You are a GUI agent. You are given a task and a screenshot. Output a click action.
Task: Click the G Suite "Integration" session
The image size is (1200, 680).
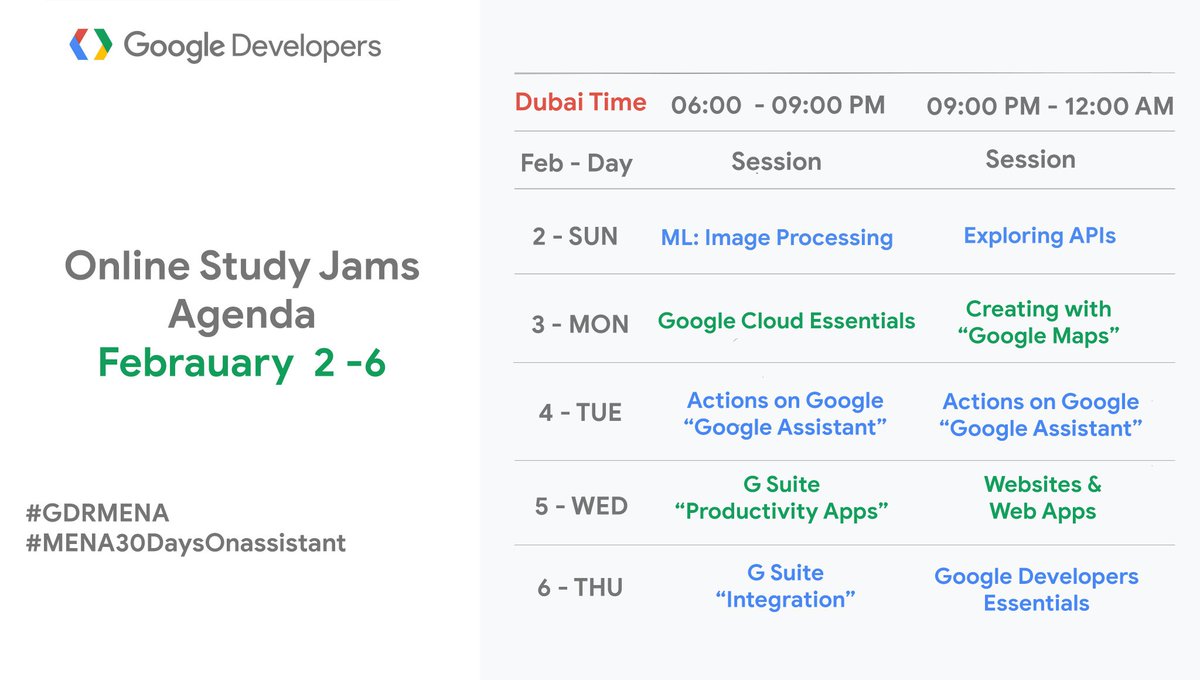click(x=786, y=587)
